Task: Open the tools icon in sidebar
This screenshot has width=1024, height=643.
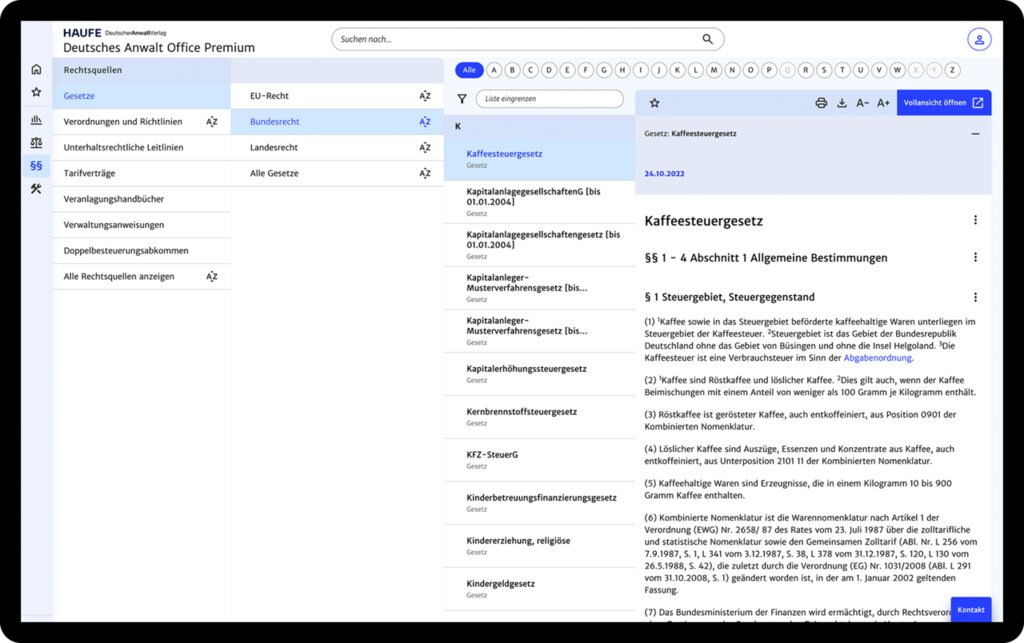Action: point(37,189)
